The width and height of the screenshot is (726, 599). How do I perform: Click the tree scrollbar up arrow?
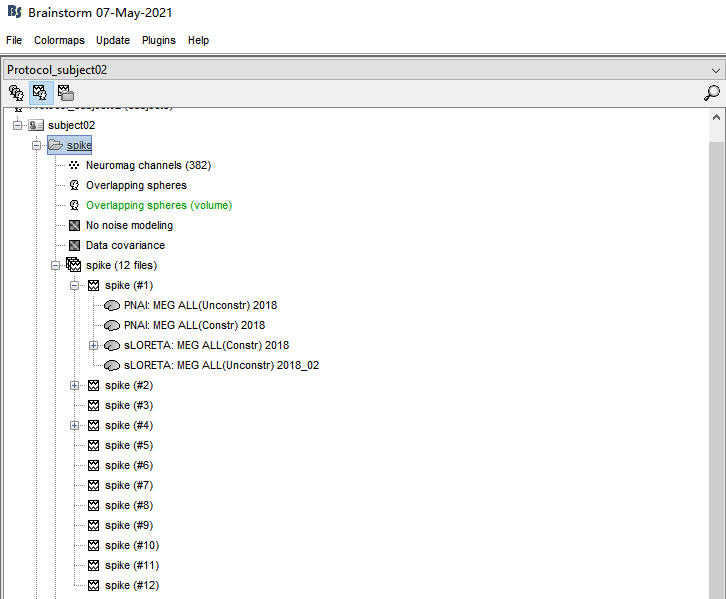pos(716,118)
